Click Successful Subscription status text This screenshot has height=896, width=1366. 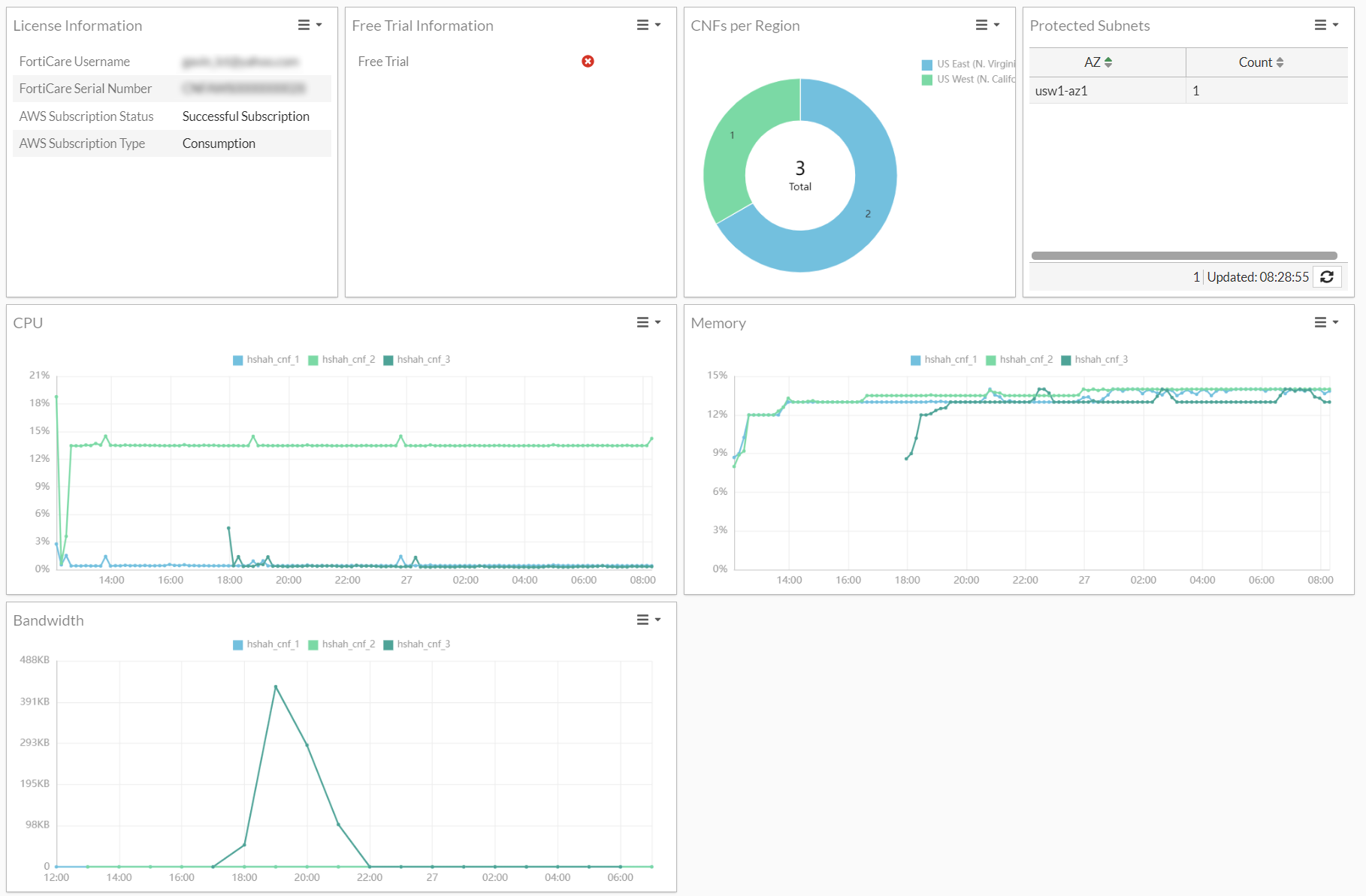[246, 116]
